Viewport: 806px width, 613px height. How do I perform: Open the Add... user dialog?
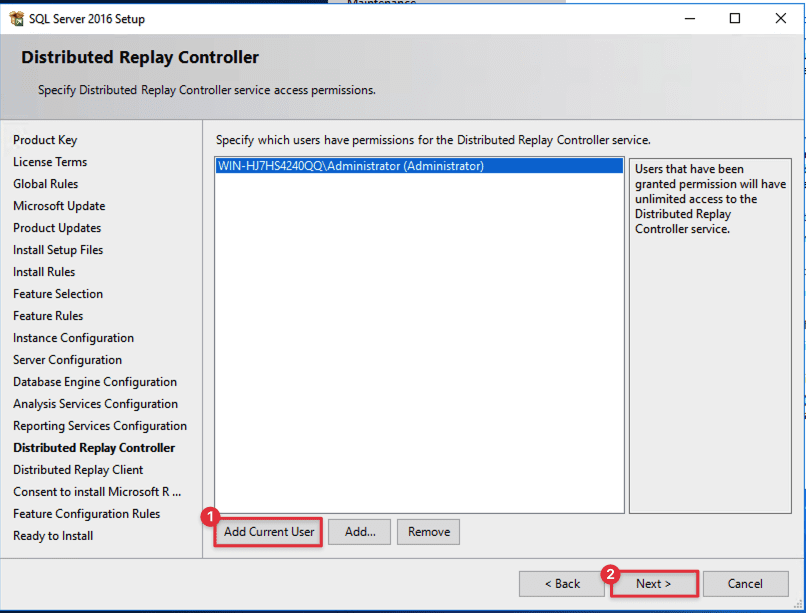[360, 532]
